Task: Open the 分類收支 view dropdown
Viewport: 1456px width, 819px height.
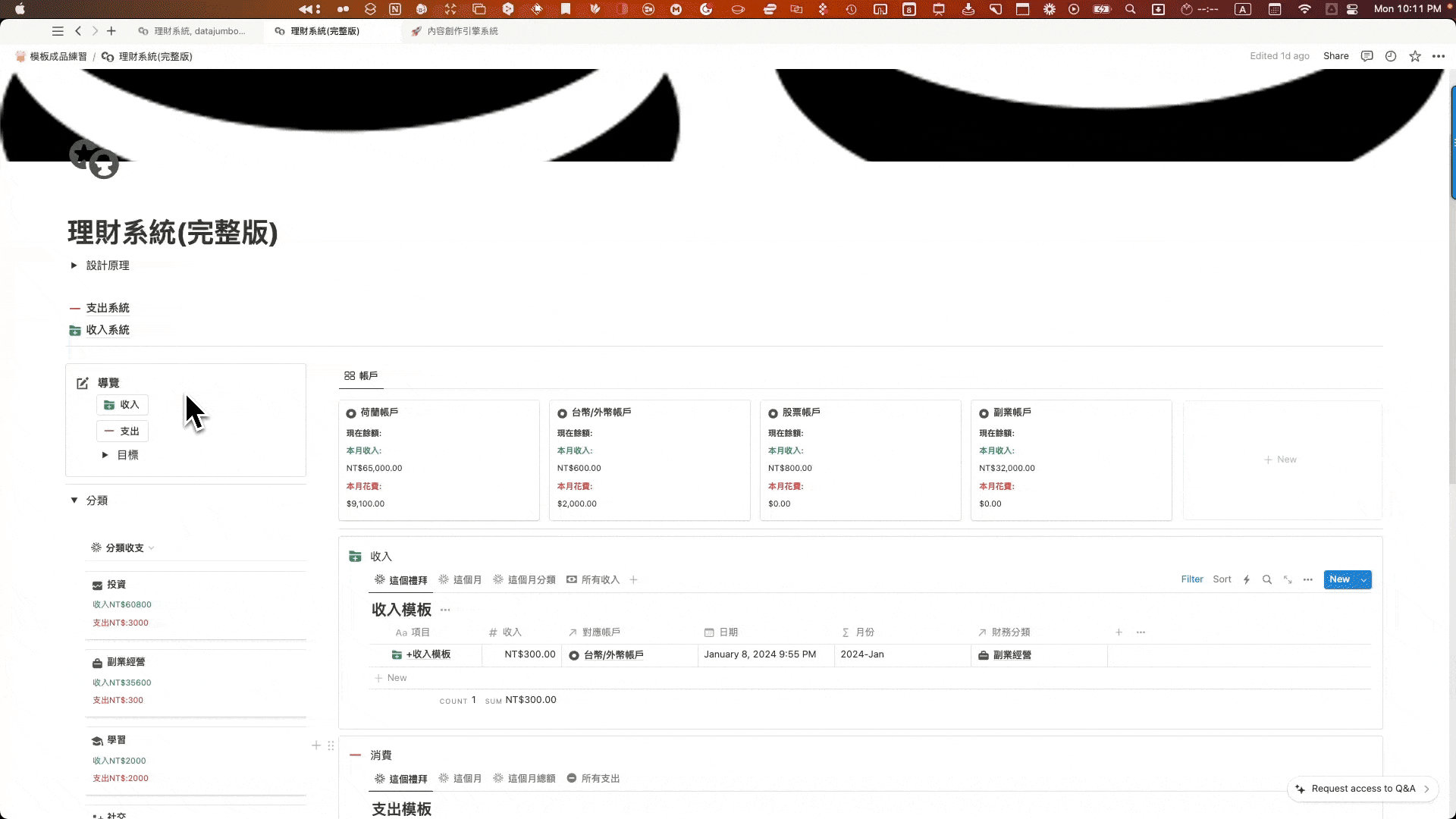Action: 124,548
